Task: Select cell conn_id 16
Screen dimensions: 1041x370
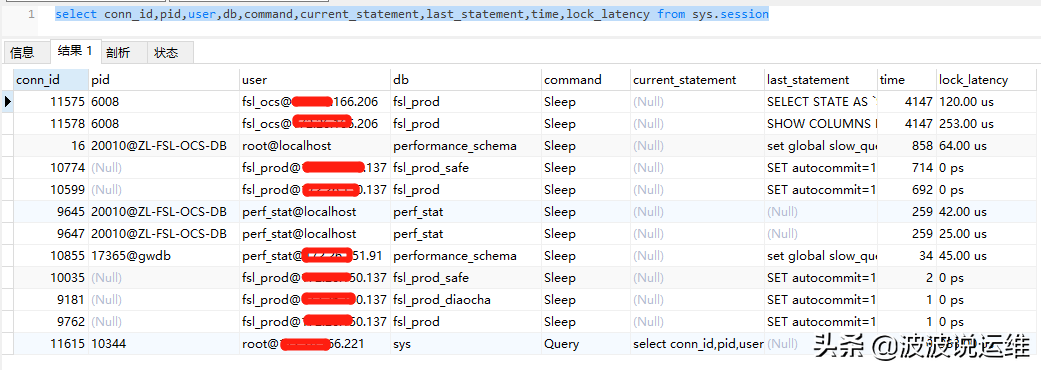Action: 51,145
